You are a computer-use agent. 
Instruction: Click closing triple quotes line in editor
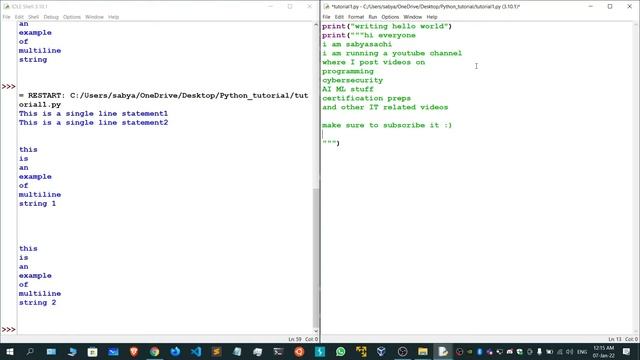click(331, 143)
